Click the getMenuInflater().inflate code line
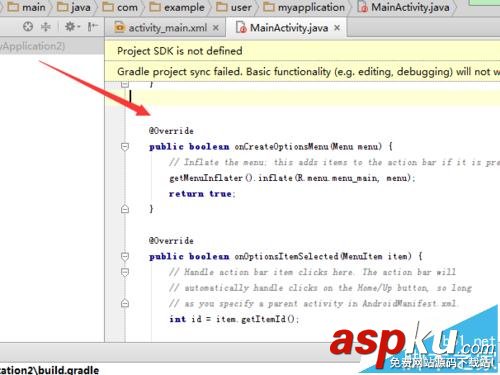The image size is (500, 375). (292, 178)
